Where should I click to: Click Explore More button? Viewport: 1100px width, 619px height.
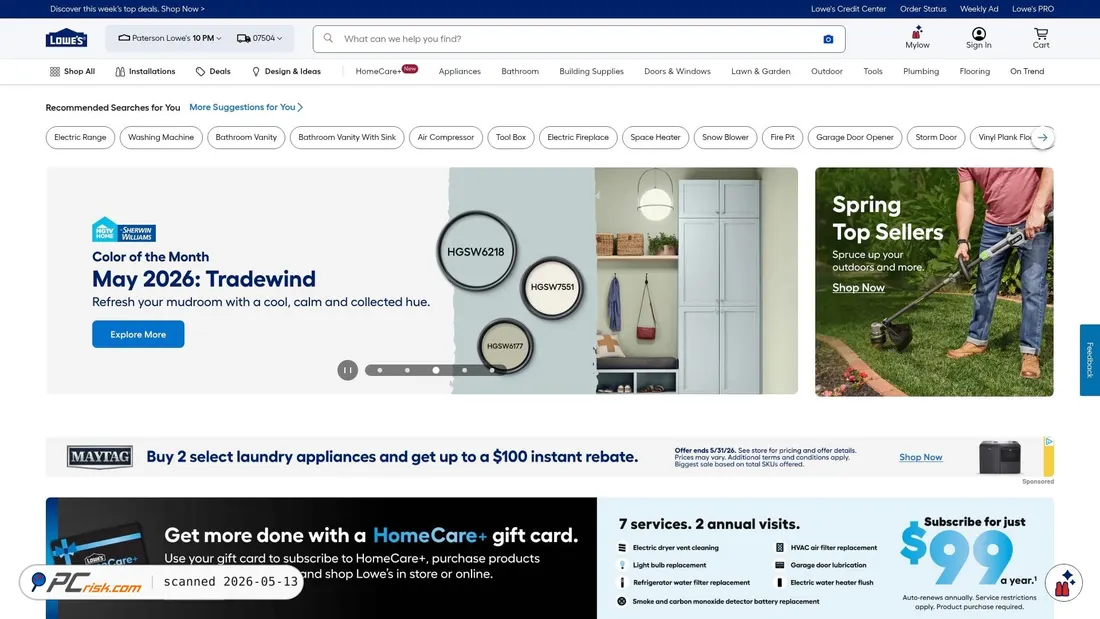(x=138, y=334)
